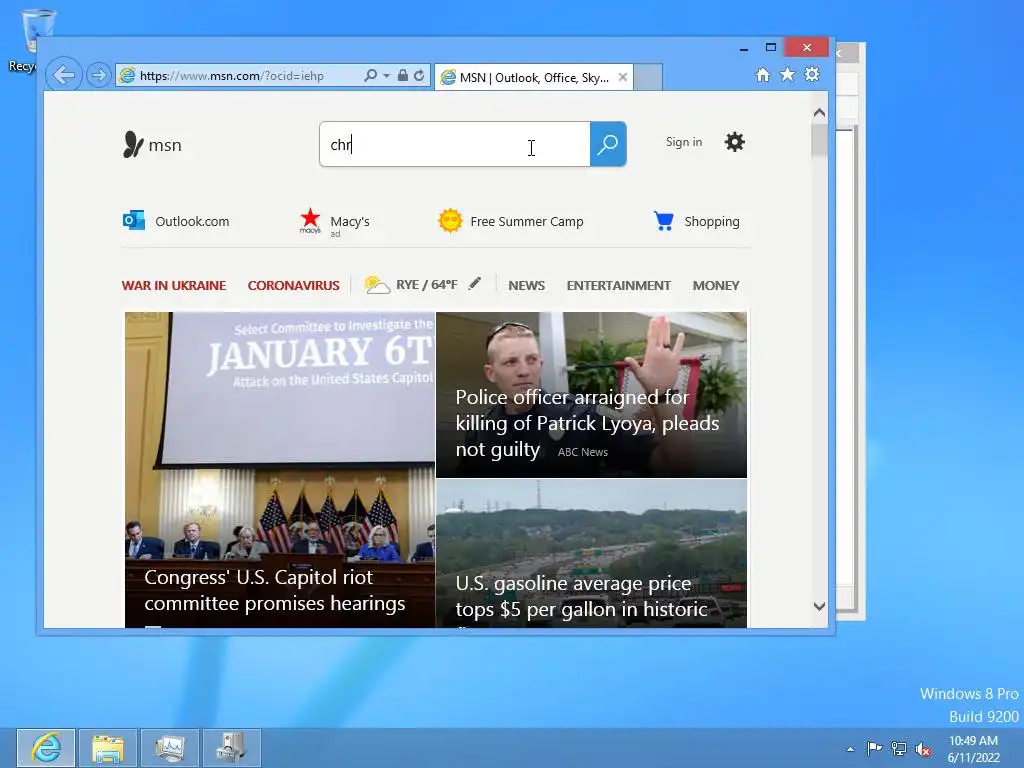Open RYE / 64°F weather forecast
Image resolution: width=1024 pixels, height=768 pixels.
(x=426, y=285)
